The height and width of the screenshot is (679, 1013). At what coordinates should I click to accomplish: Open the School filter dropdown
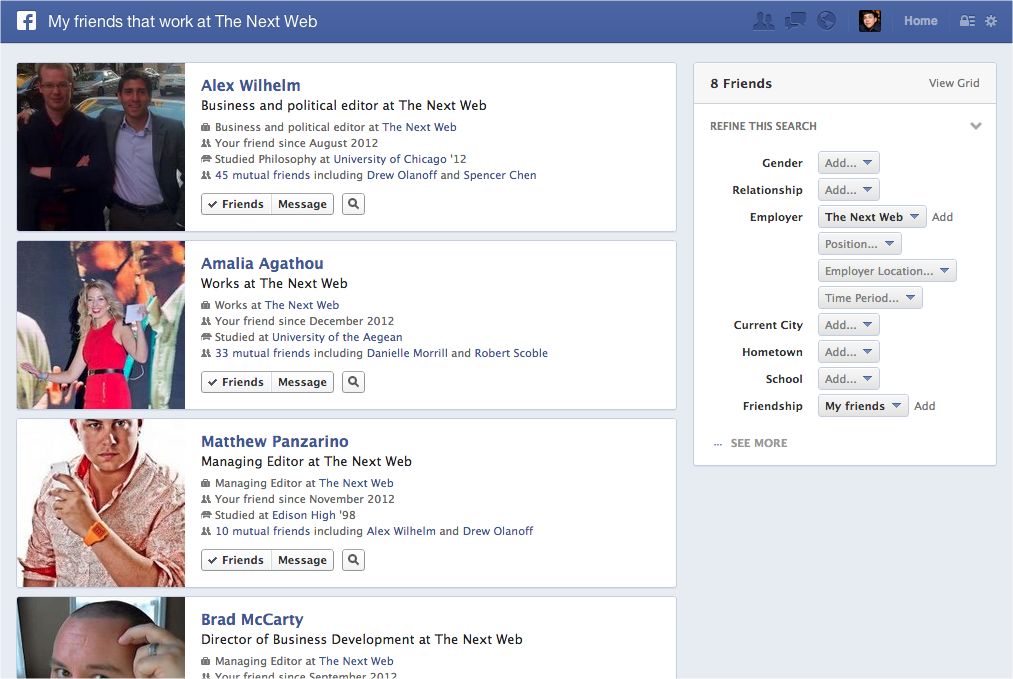pos(848,379)
